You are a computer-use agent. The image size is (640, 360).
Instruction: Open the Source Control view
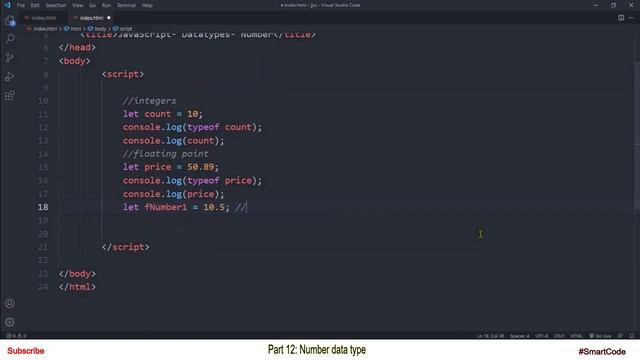click(10, 58)
